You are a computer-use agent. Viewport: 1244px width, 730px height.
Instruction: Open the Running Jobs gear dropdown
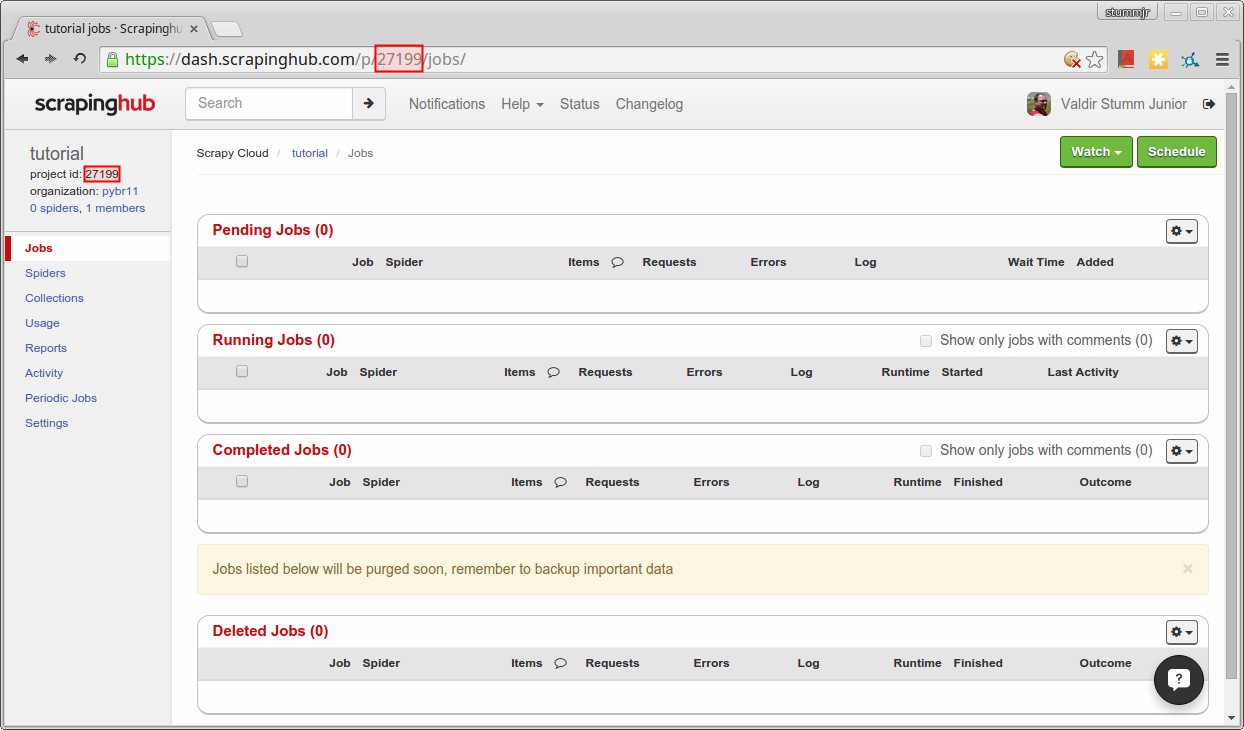point(1182,341)
